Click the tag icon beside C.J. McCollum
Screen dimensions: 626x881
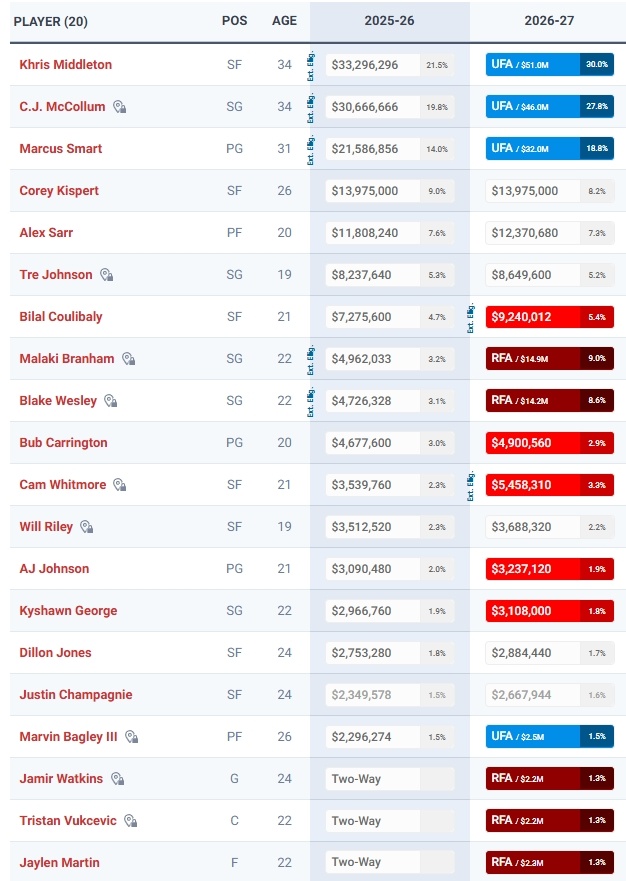click(x=119, y=107)
